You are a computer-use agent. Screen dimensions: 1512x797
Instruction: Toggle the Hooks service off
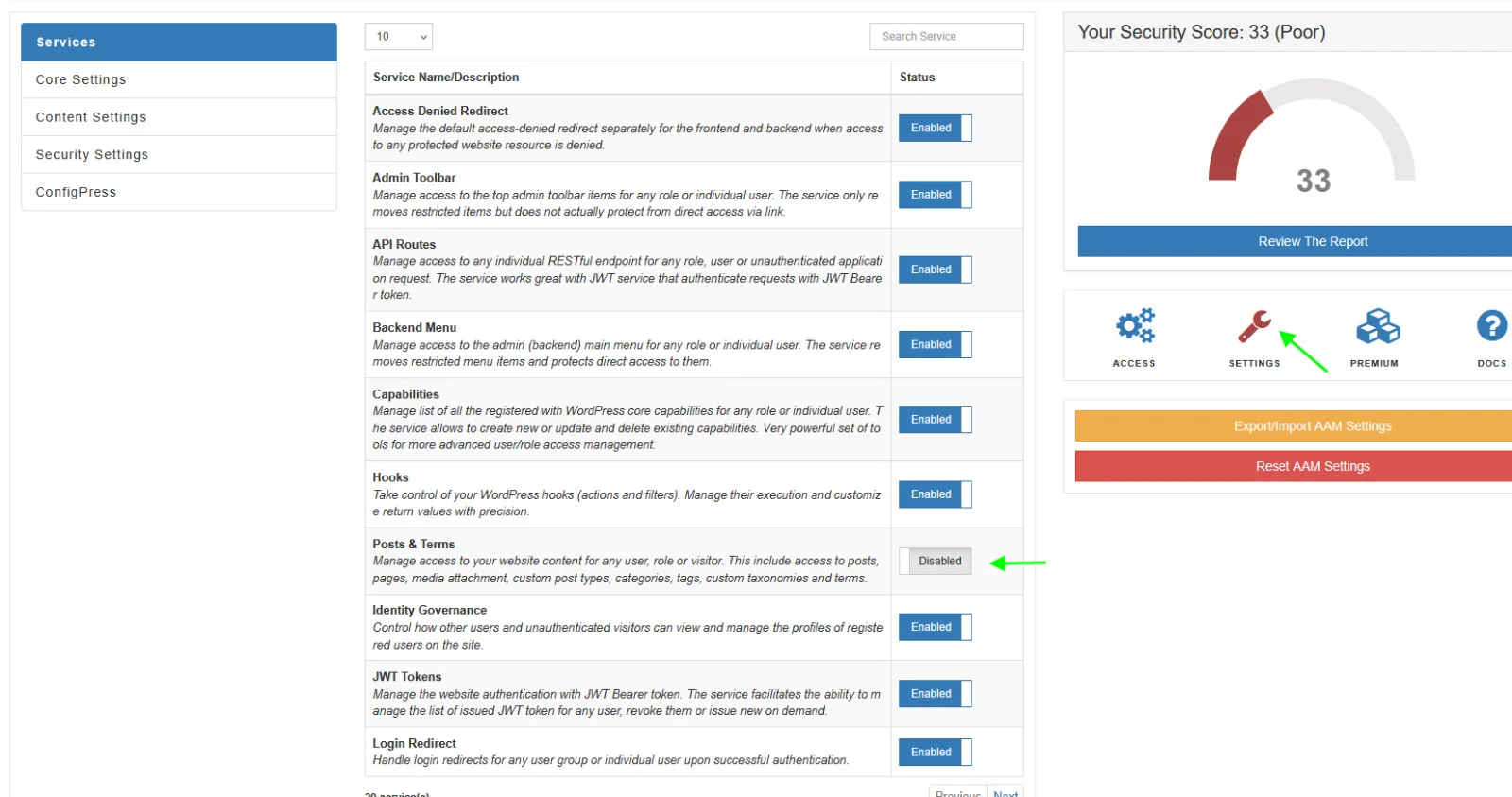coord(933,494)
